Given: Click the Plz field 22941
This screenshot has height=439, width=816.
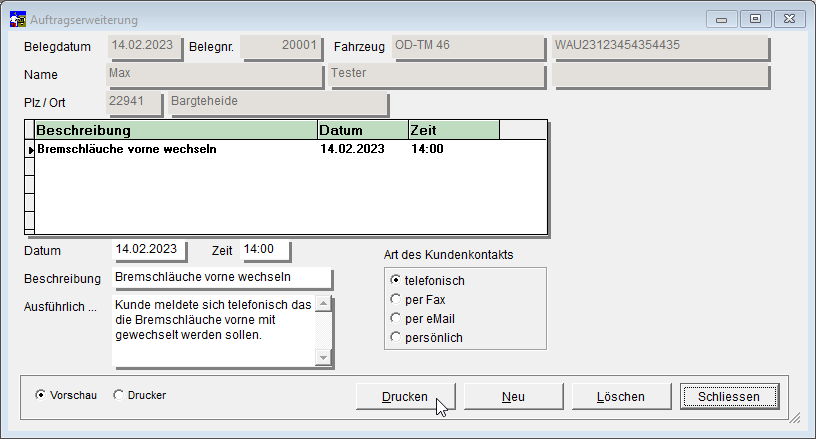Looking at the screenshot, I should click(134, 102).
